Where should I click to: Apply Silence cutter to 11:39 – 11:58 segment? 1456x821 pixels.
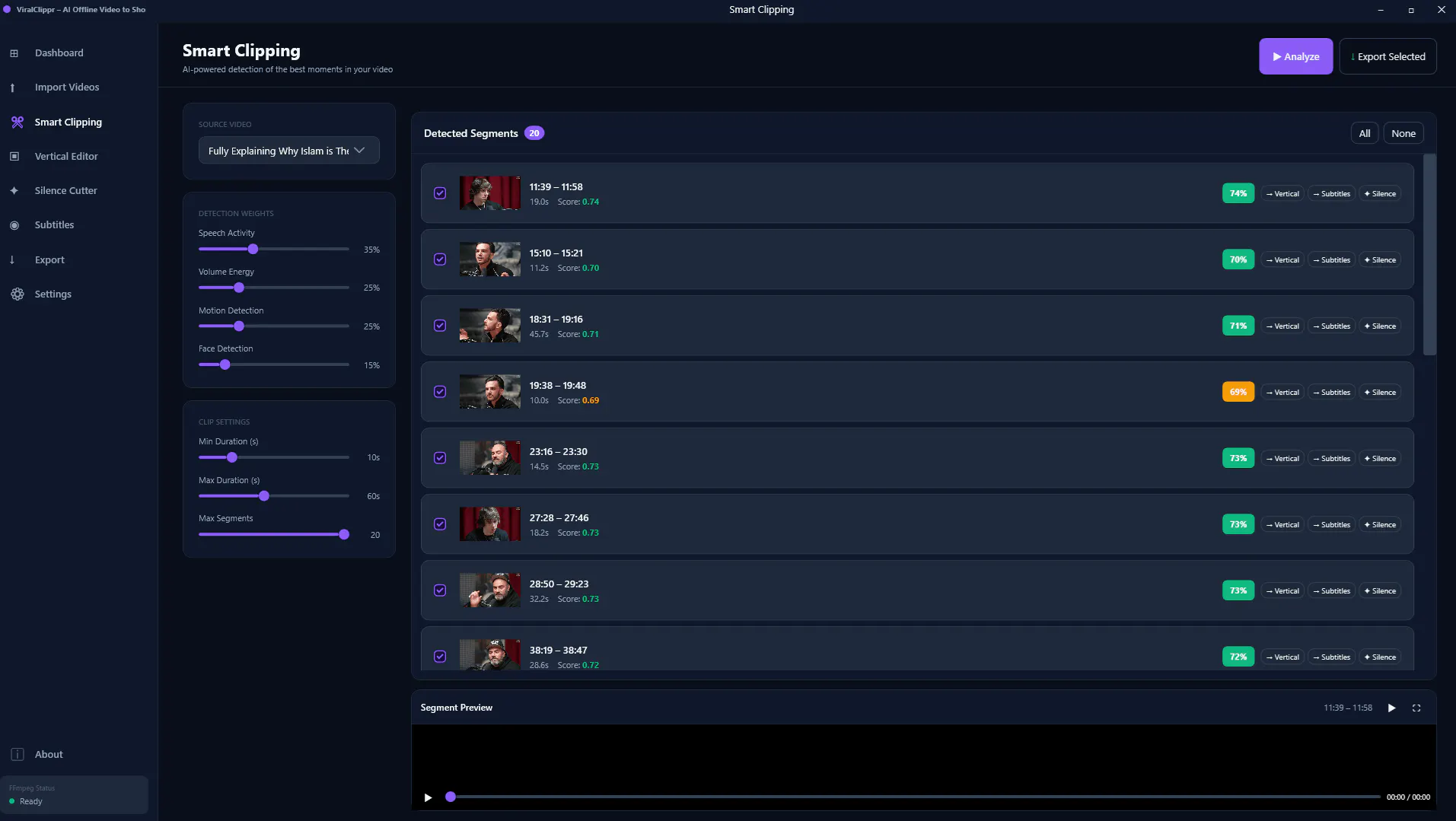pyautogui.click(x=1380, y=193)
